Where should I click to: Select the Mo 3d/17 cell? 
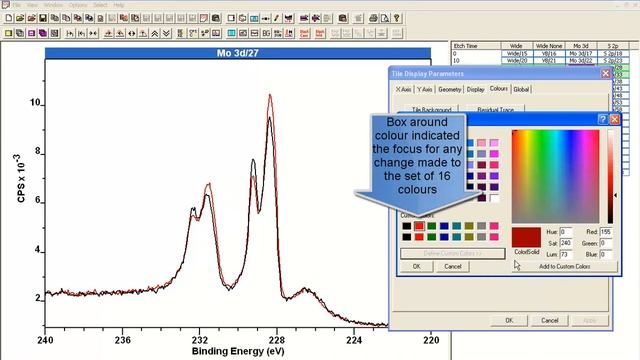click(581, 53)
